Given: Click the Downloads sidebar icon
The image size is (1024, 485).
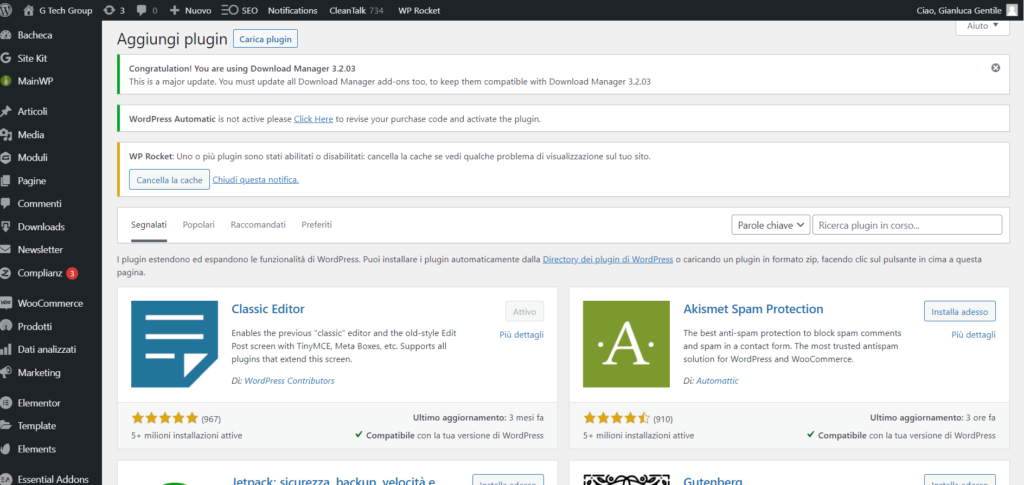Looking at the screenshot, I should tap(6, 227).
